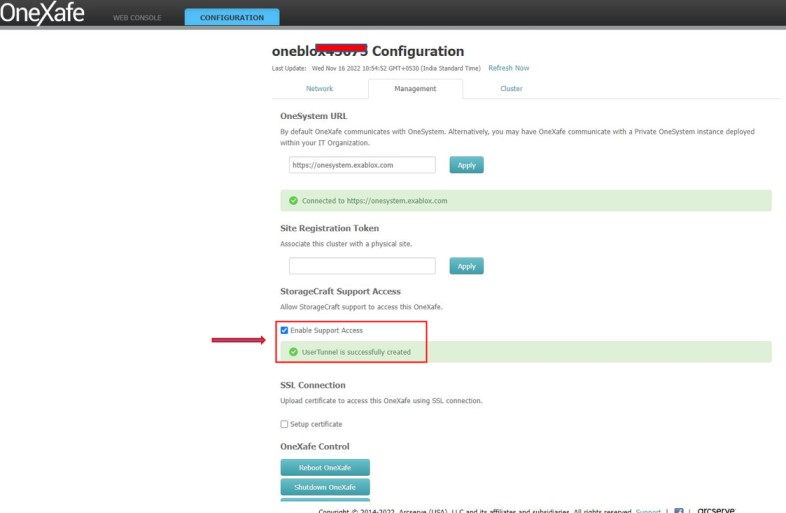Click 'Associate this cluster with a physical site.' text
This screenshot has height=513, width=786.
coord(346,244)
